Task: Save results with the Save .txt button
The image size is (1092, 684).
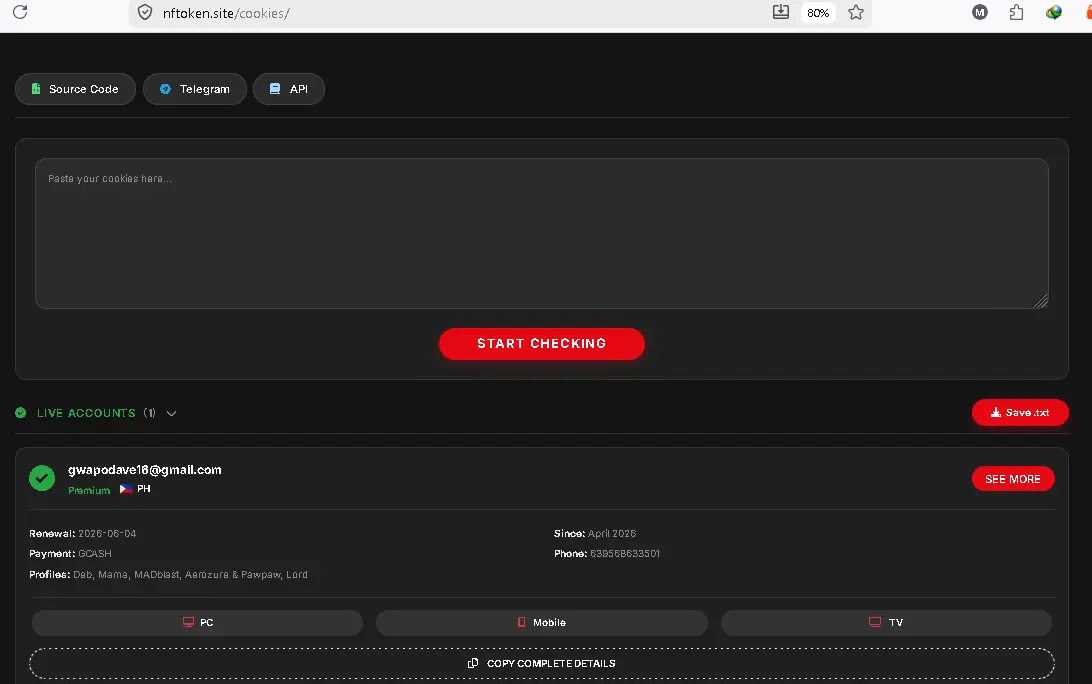Action: coord(1020,412)
